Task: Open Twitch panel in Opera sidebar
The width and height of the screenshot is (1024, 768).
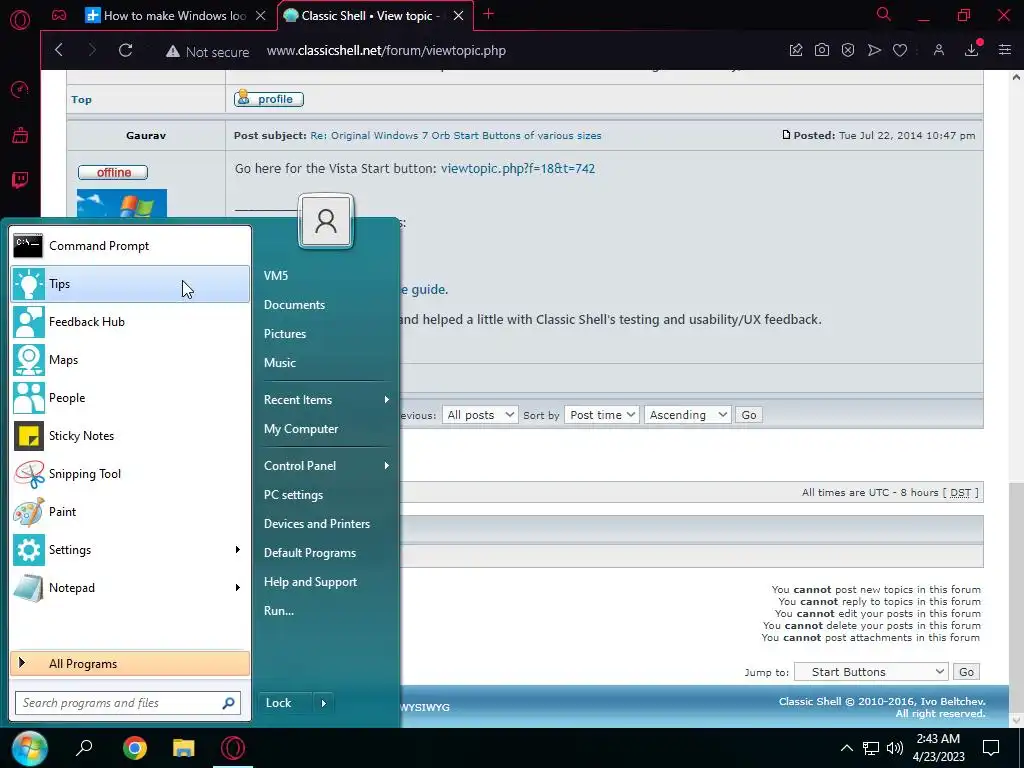Action: click(x=20, y=180)
